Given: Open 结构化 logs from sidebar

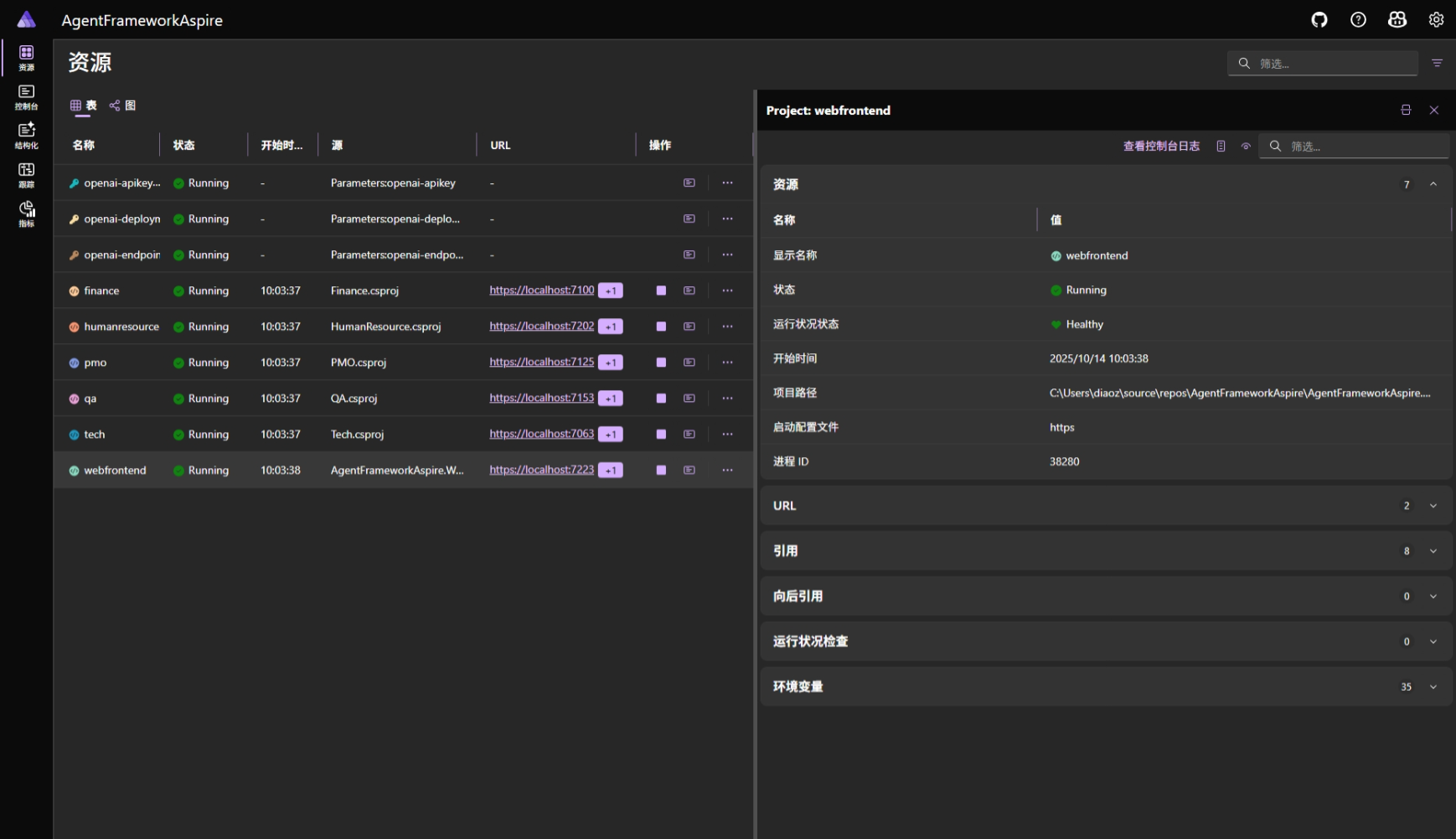Looking at the screenshot, I should click(27, 136).
